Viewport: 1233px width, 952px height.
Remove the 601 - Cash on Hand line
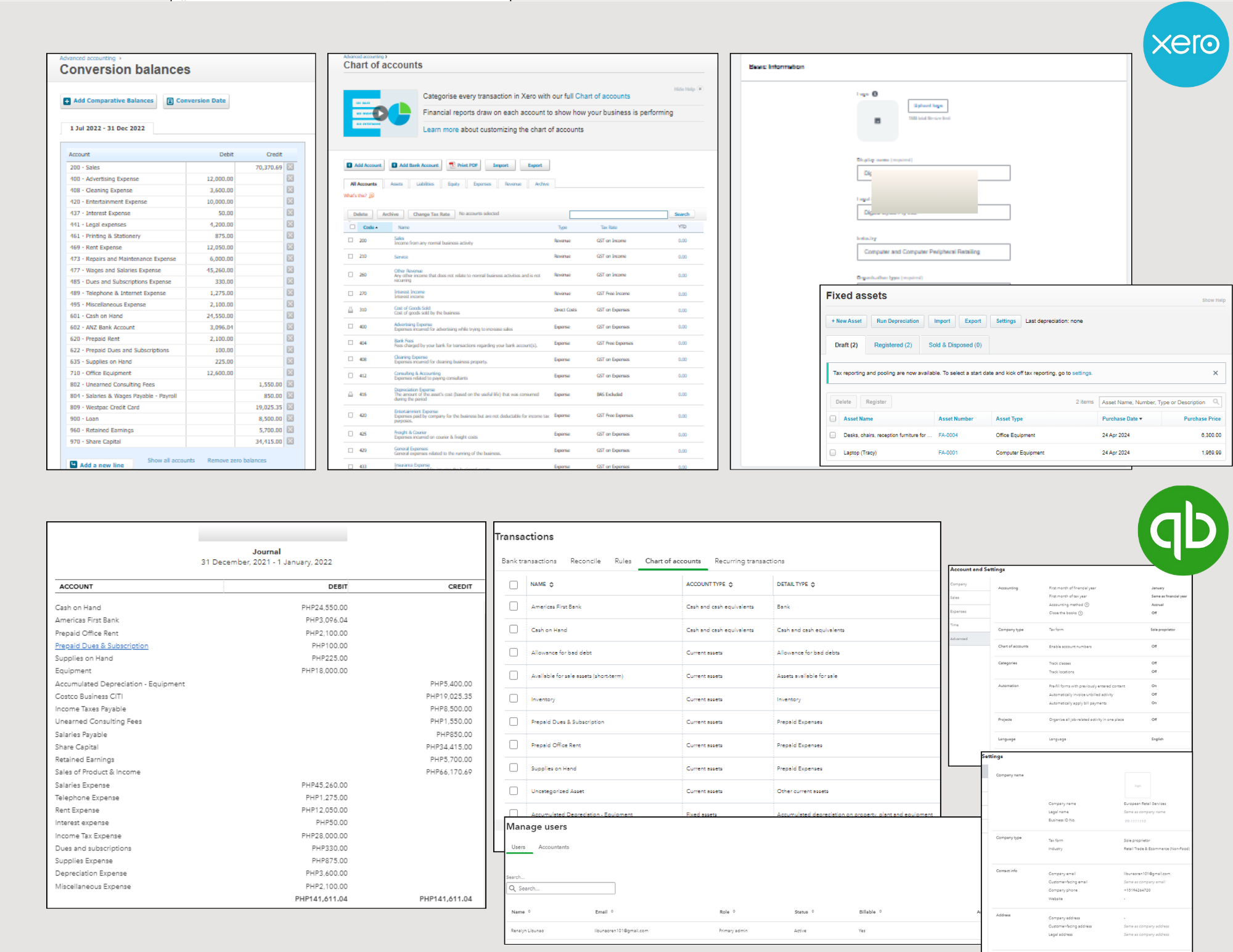[290, 315]
